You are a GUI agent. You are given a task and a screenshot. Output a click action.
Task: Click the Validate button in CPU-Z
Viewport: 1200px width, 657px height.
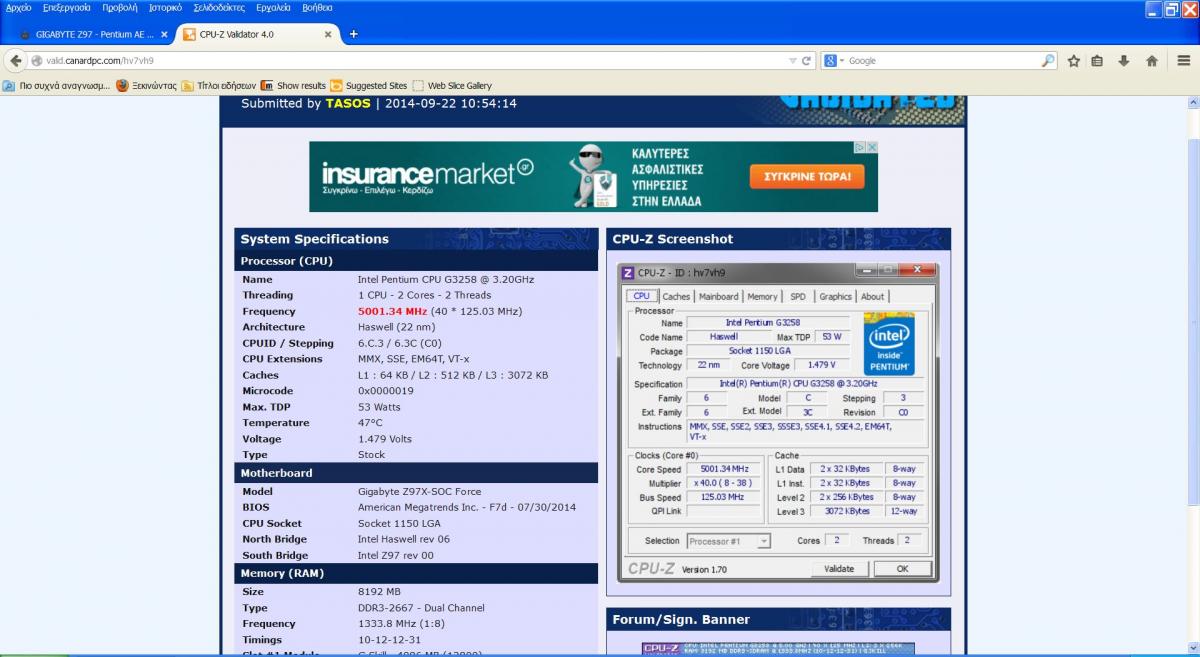pos(839,569)
